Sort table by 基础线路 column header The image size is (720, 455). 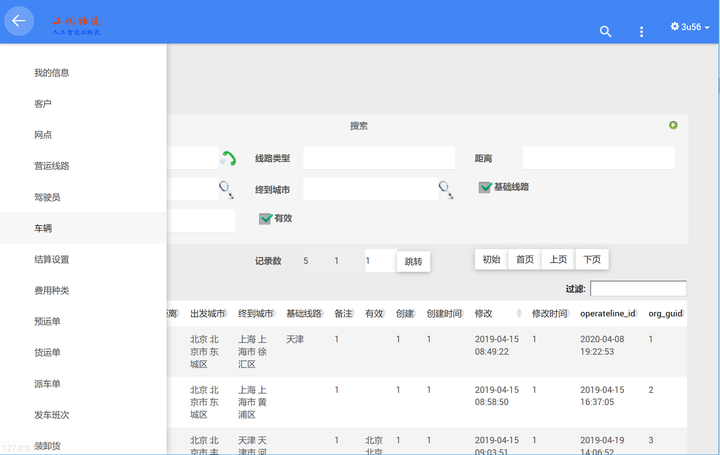[x=304, y=314]
